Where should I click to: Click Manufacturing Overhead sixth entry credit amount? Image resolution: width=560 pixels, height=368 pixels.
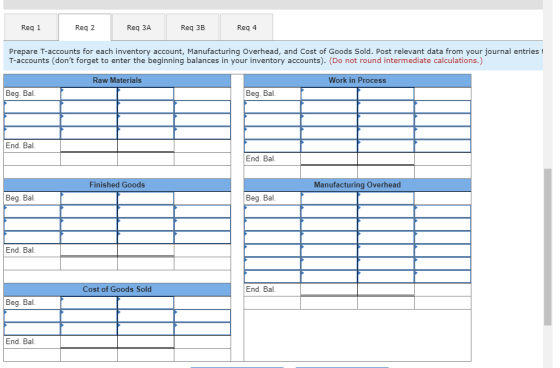tap(386, 277)
